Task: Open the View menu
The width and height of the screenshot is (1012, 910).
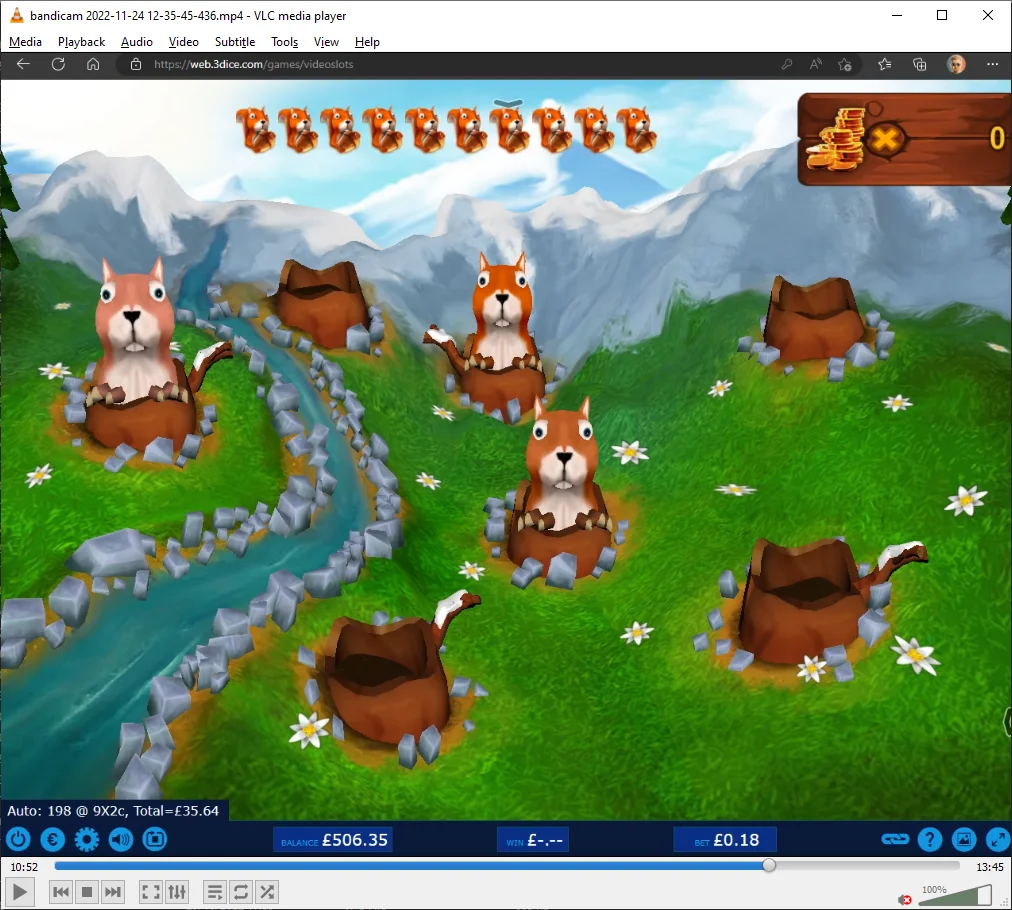Action: point(326,42)
